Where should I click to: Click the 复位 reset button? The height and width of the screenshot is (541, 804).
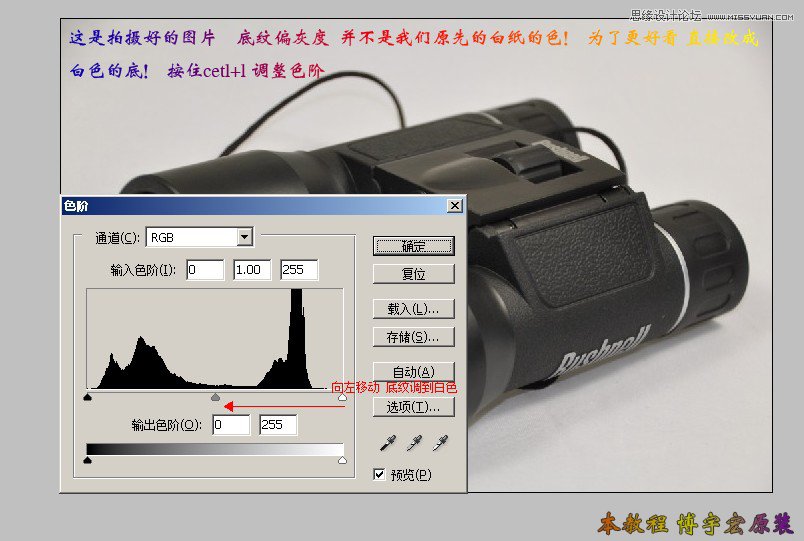pos(413,274)
